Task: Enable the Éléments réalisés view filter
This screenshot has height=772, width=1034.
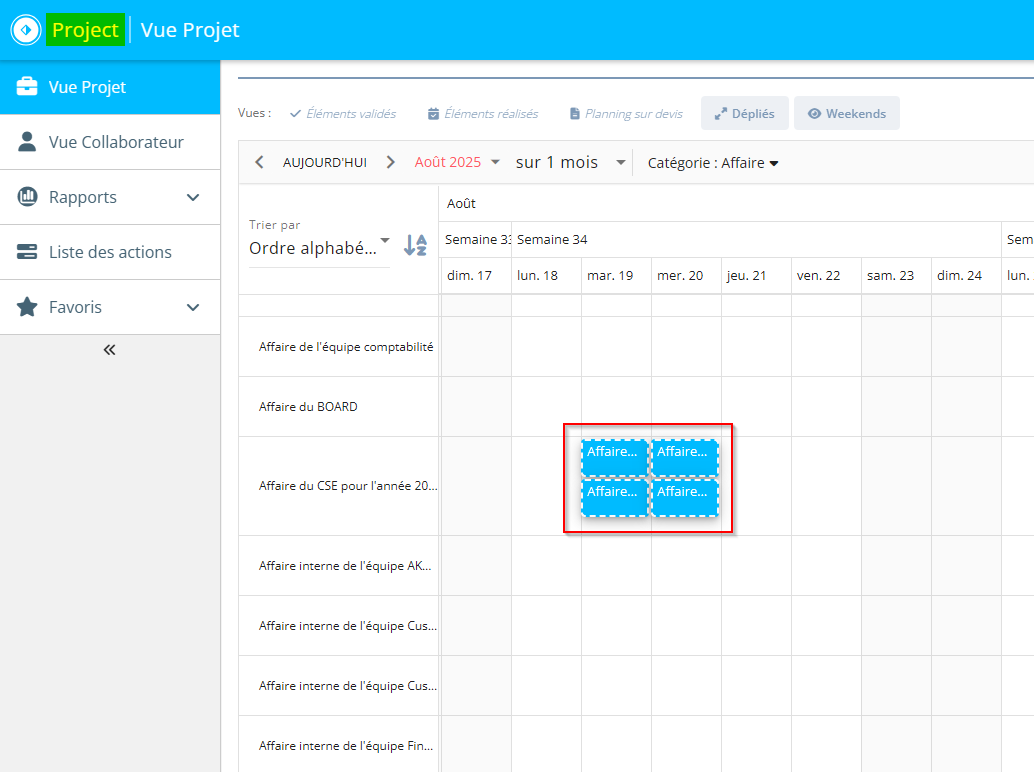Action: point(483,114)
